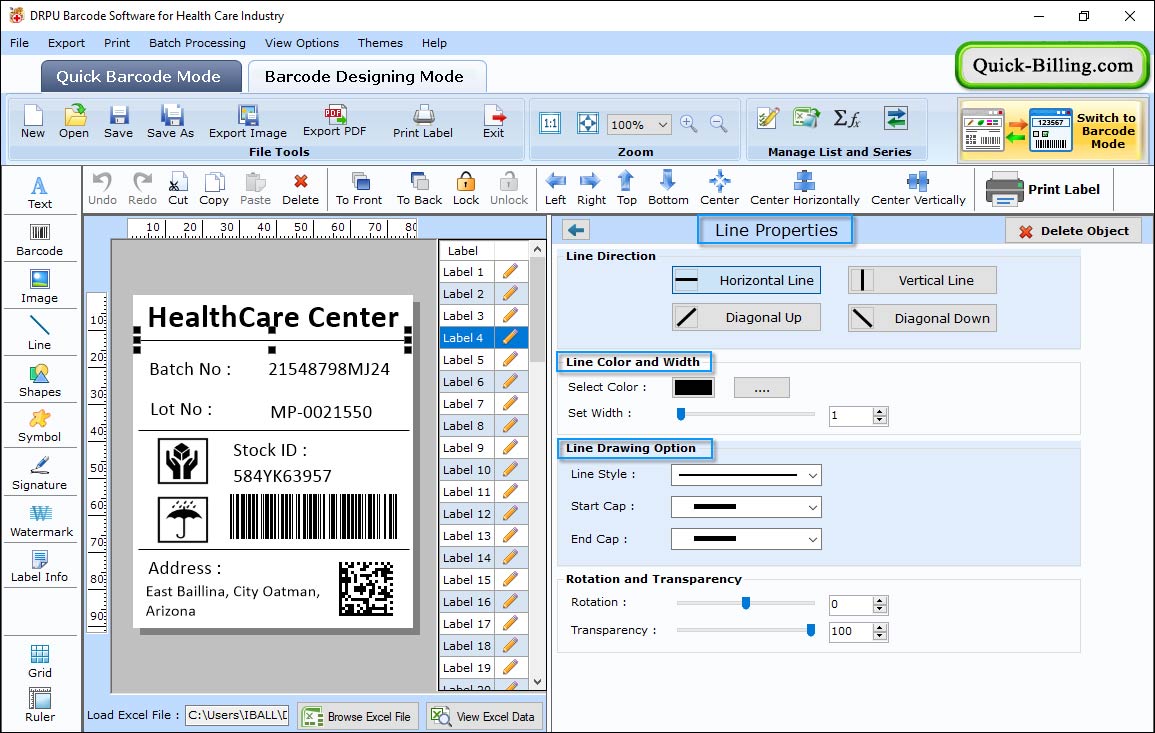Open Batch Processing menu
Viewport: 1155px width, 733px height.
click(x=197, y=43)
